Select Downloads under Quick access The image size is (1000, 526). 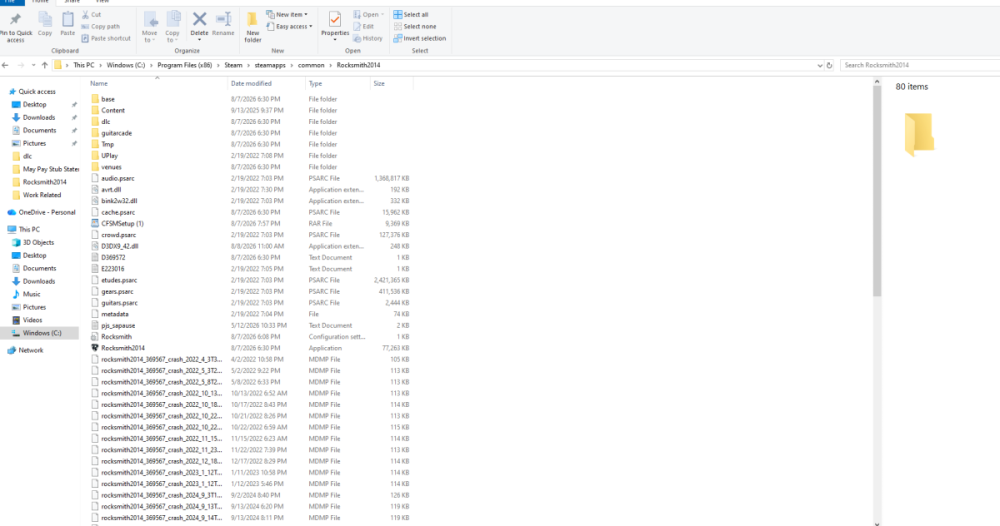pos(38,117)
